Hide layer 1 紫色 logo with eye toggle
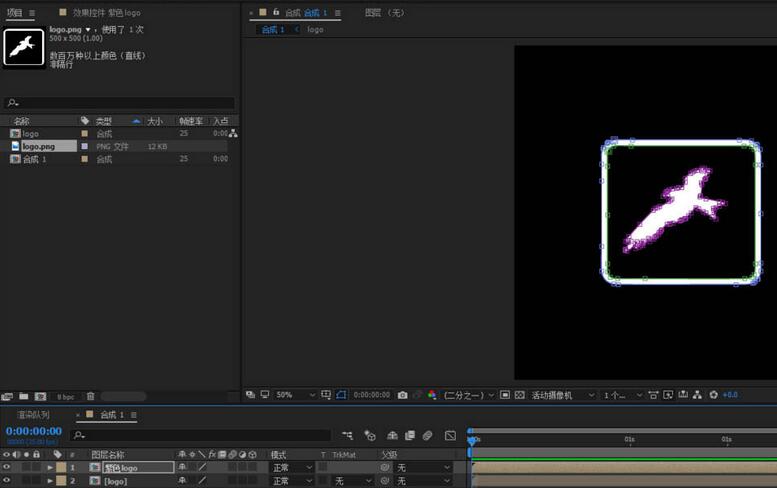777x488 pixels. click(7, 467)
